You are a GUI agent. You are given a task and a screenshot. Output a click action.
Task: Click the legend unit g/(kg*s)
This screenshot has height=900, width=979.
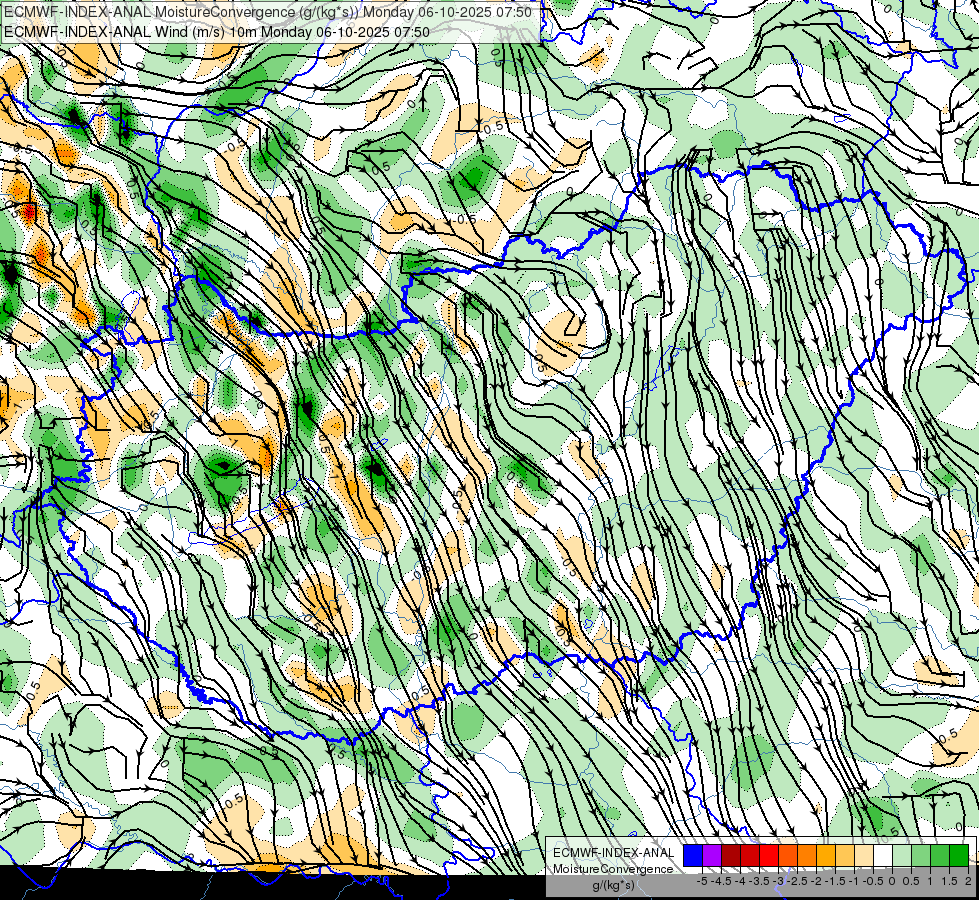click(613, 885)
